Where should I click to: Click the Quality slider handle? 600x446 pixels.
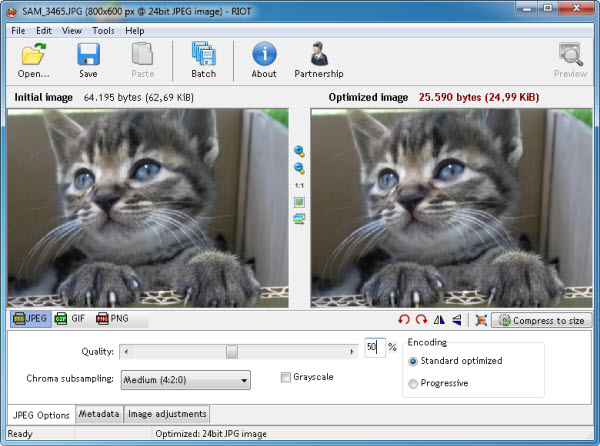point(232,351)
